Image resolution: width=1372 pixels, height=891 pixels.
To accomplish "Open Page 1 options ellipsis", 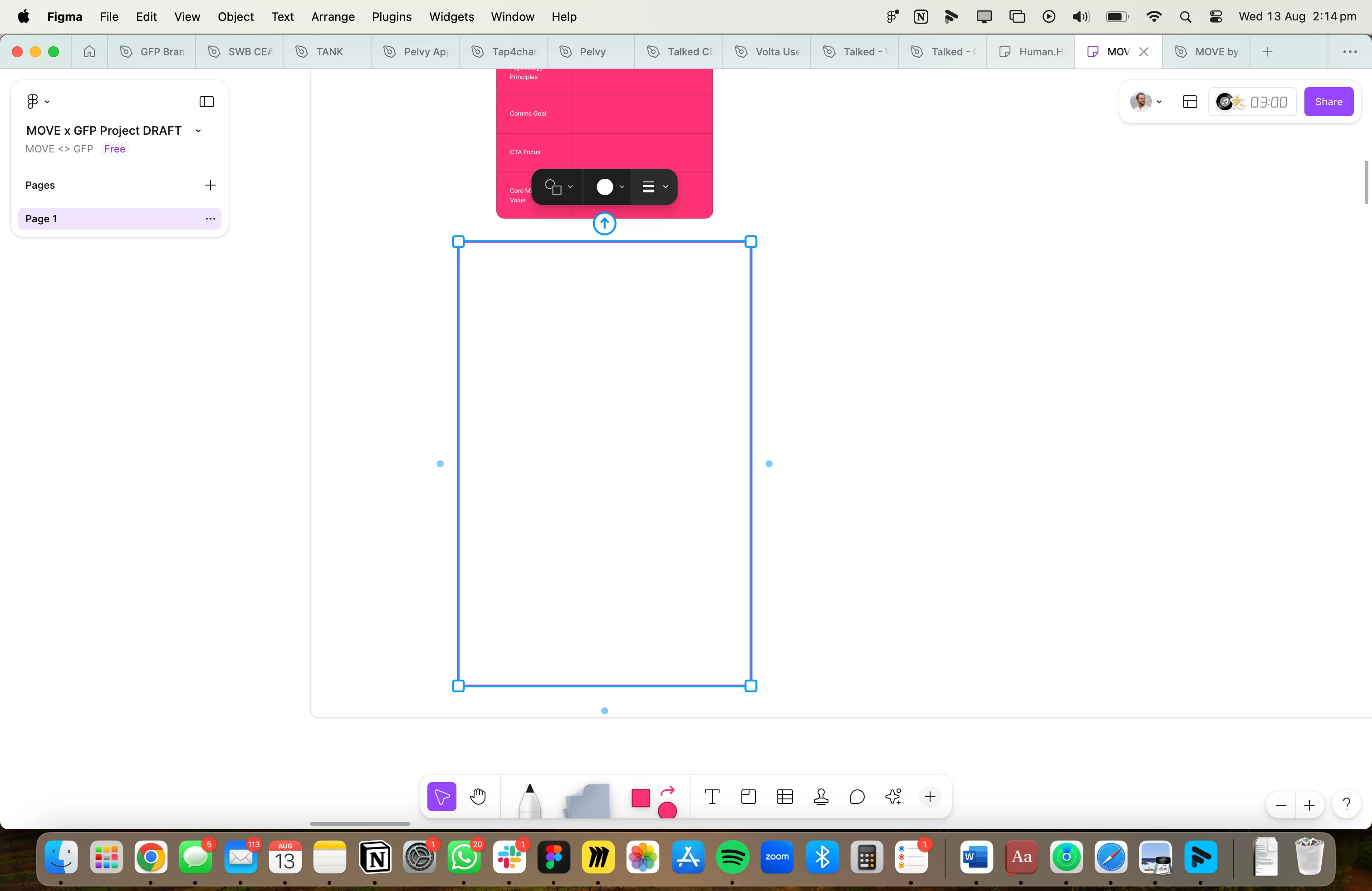I will point(211,218).
